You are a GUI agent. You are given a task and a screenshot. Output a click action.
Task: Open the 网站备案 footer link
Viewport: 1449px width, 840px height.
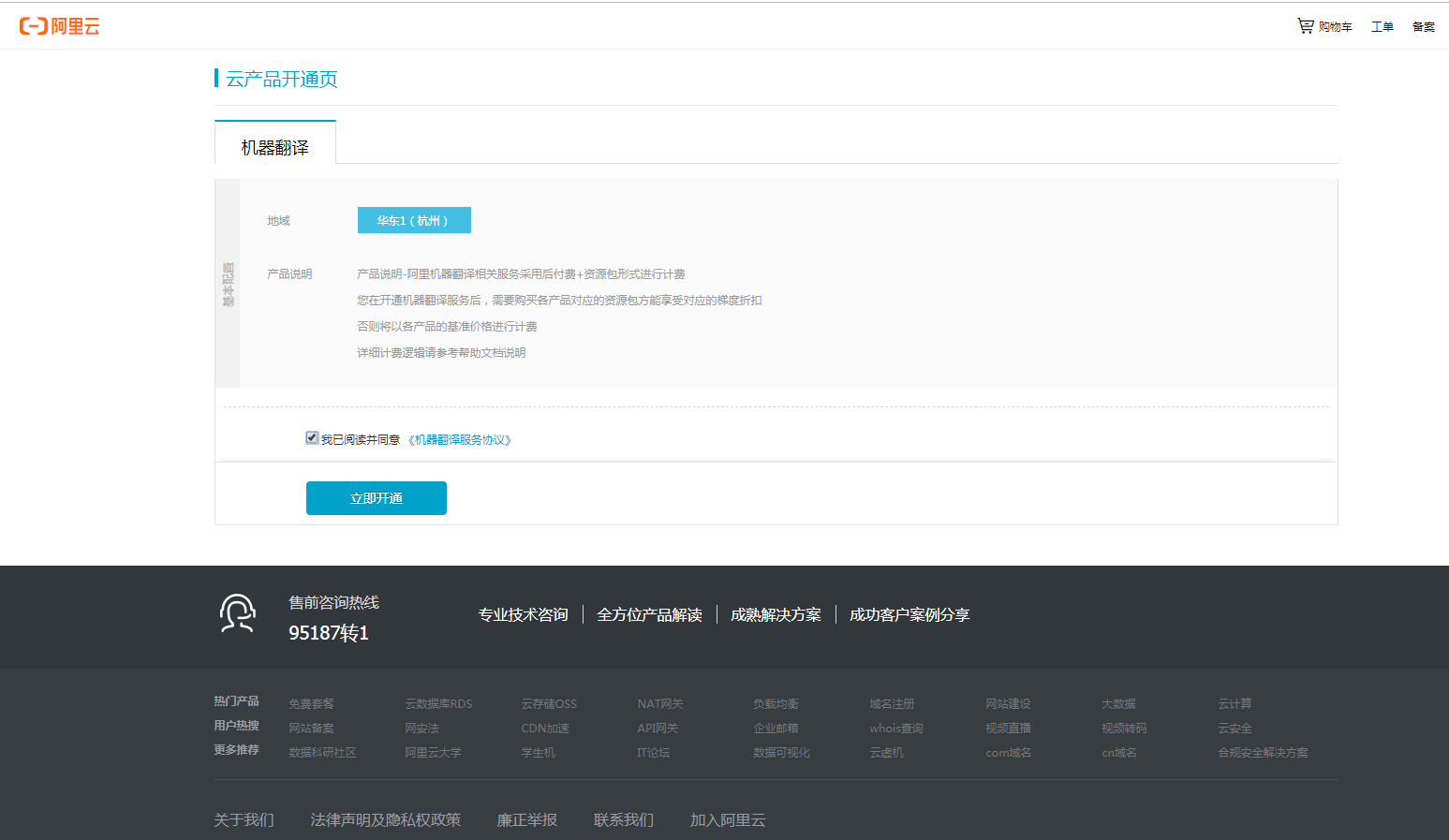pos(312,728)
